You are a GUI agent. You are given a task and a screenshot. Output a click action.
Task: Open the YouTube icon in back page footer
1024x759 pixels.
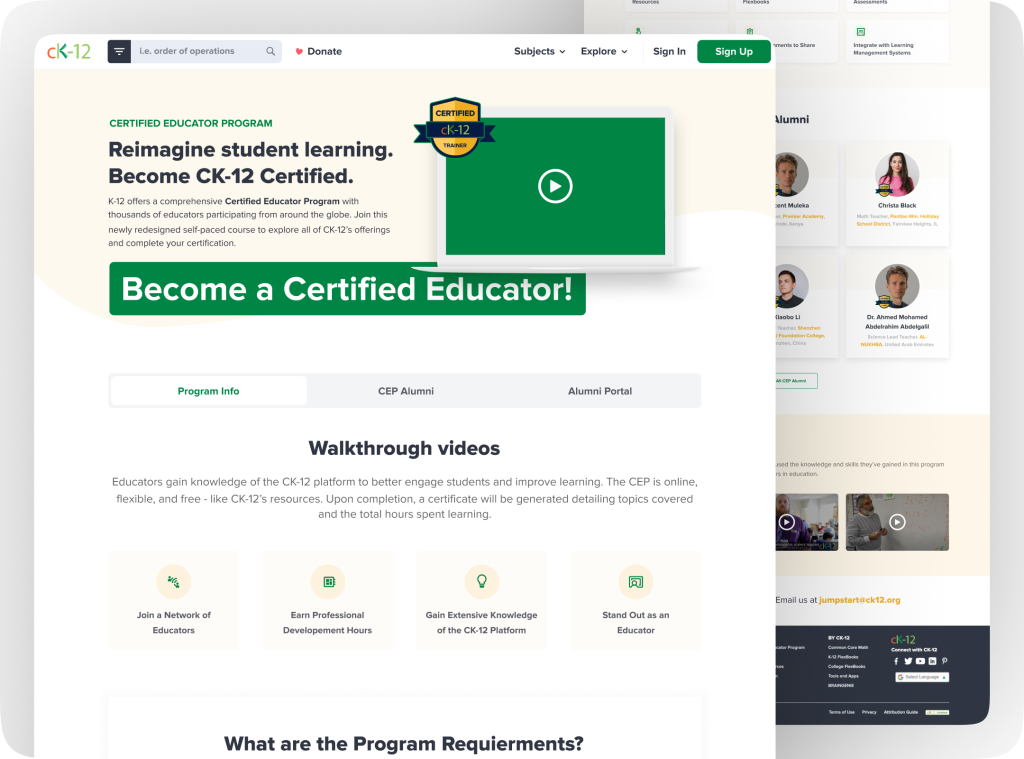pyautogui.click(x=920, y=661)
